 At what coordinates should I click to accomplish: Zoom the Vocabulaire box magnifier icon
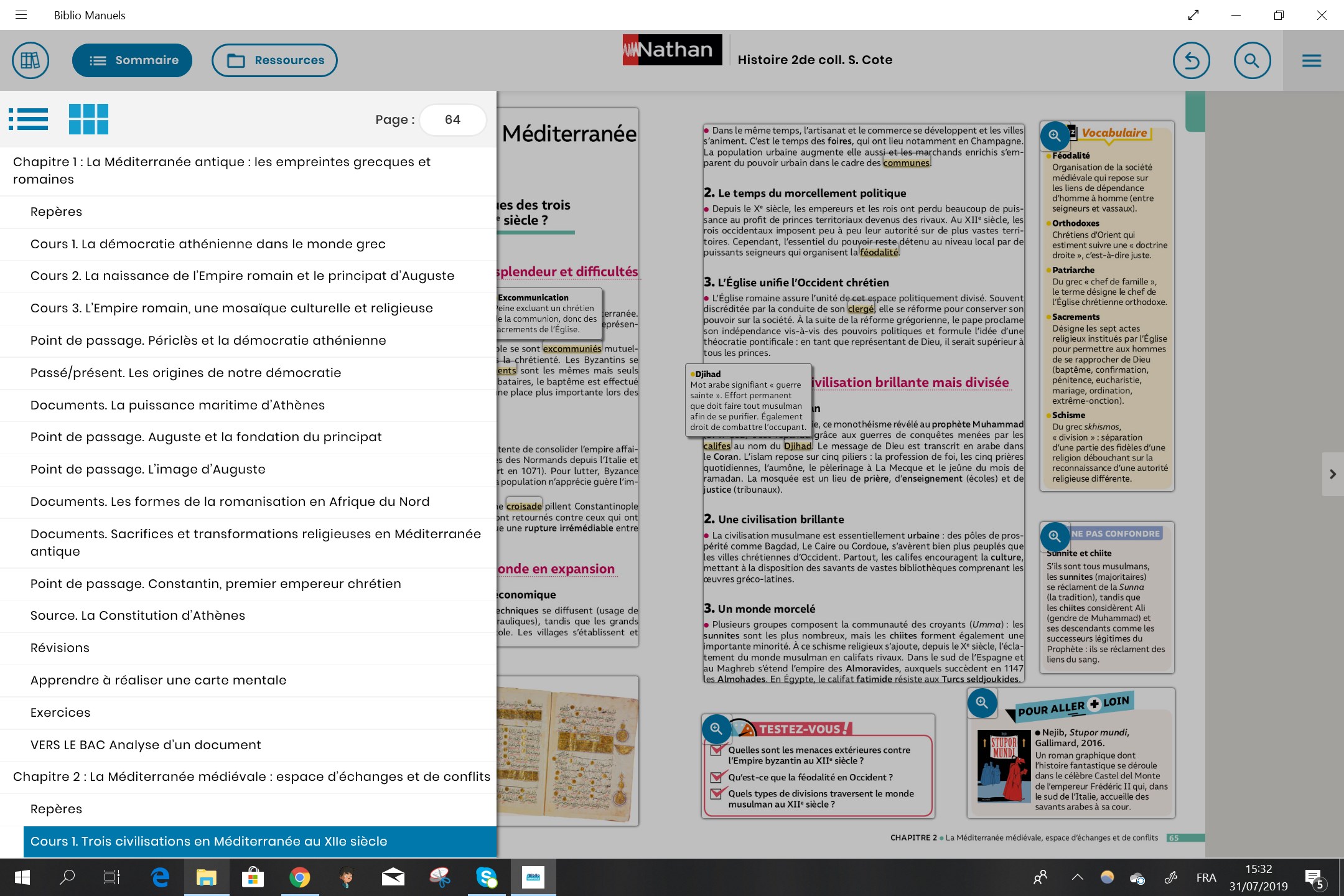coord(1055,136)
